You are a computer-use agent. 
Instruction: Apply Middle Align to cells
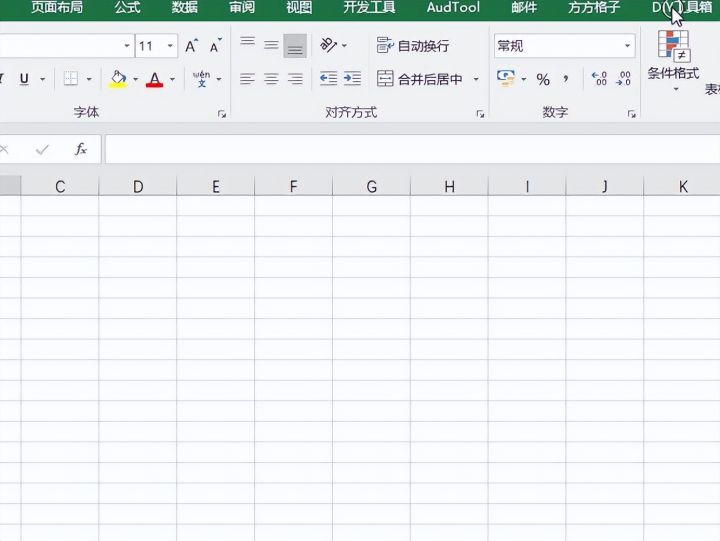click(271, 45)
